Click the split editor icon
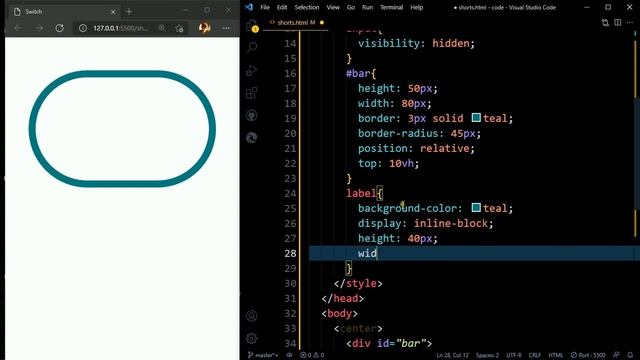The image size is (640, 360). coord(618,22)
